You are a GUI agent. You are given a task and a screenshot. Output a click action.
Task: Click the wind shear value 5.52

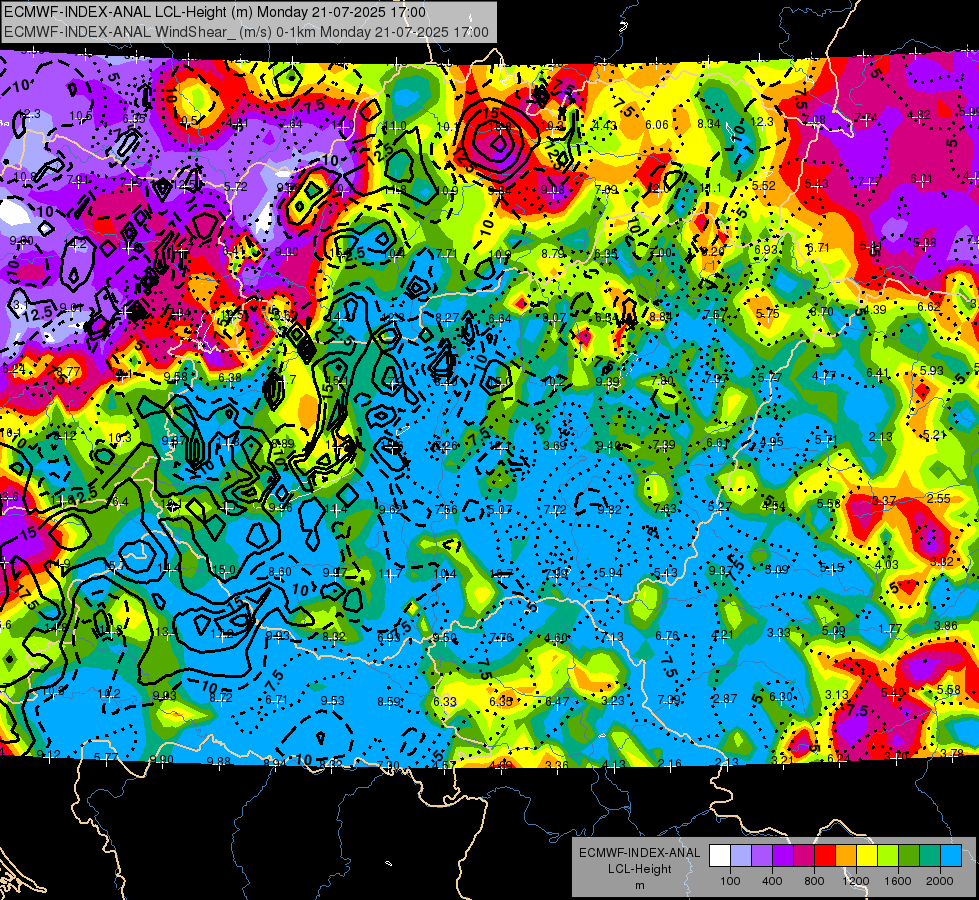pos(764,185)
